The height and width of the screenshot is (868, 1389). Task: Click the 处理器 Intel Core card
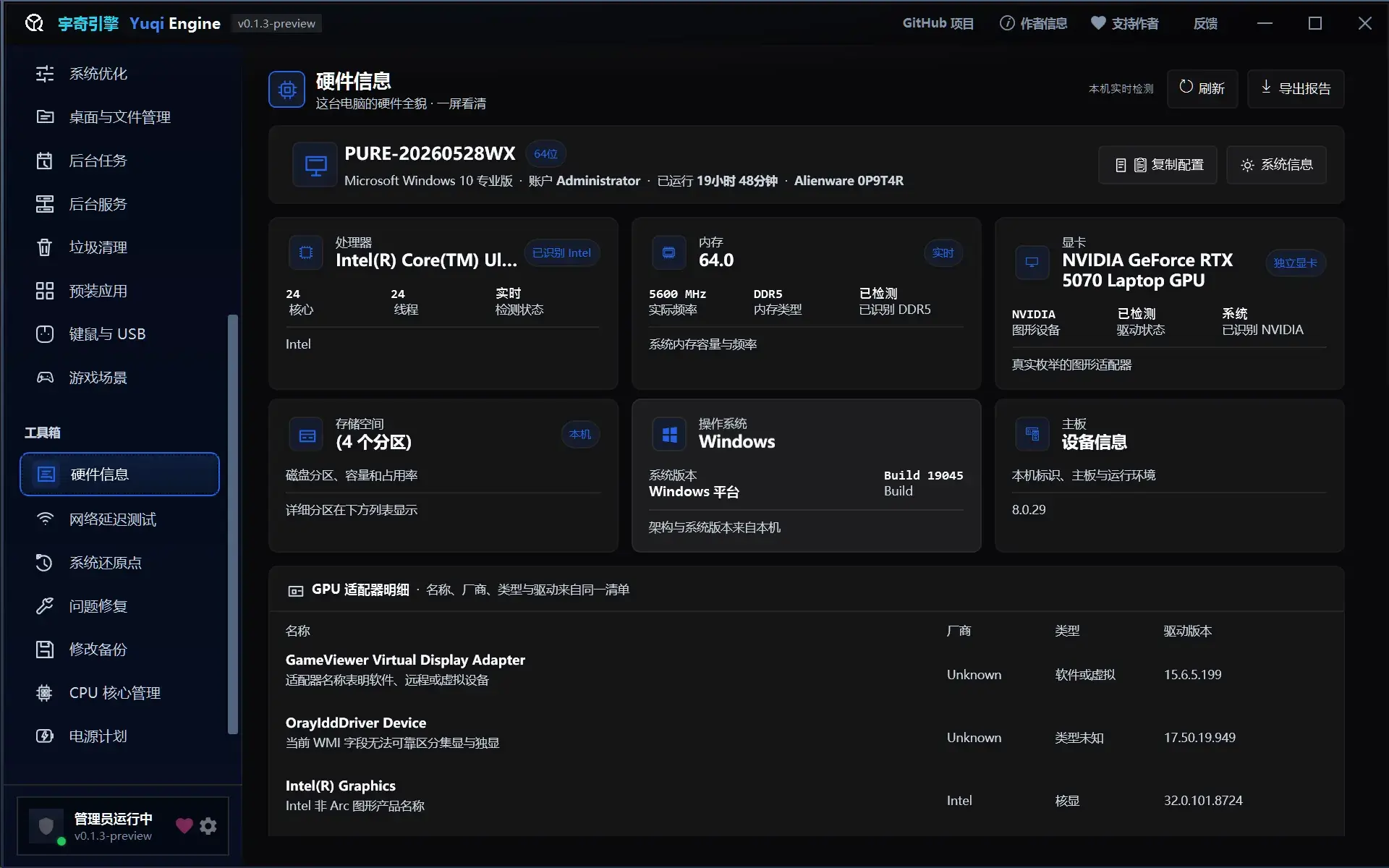pyautogui.click(x=443, y=304)
